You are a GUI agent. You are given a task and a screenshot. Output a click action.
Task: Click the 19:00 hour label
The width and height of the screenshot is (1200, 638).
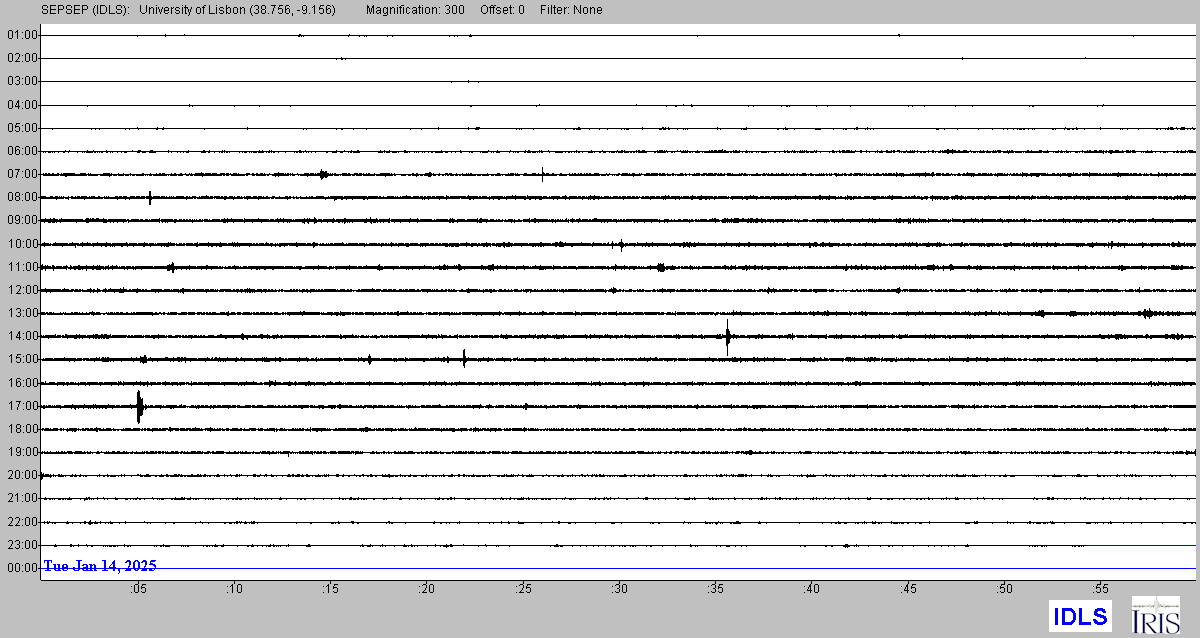click(x=22, y=452)
